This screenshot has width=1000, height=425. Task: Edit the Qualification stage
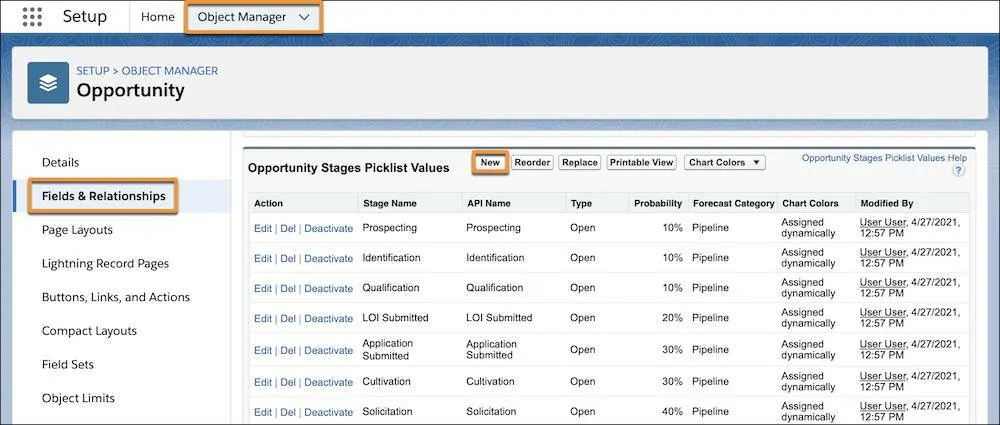(x=263, y=288)
